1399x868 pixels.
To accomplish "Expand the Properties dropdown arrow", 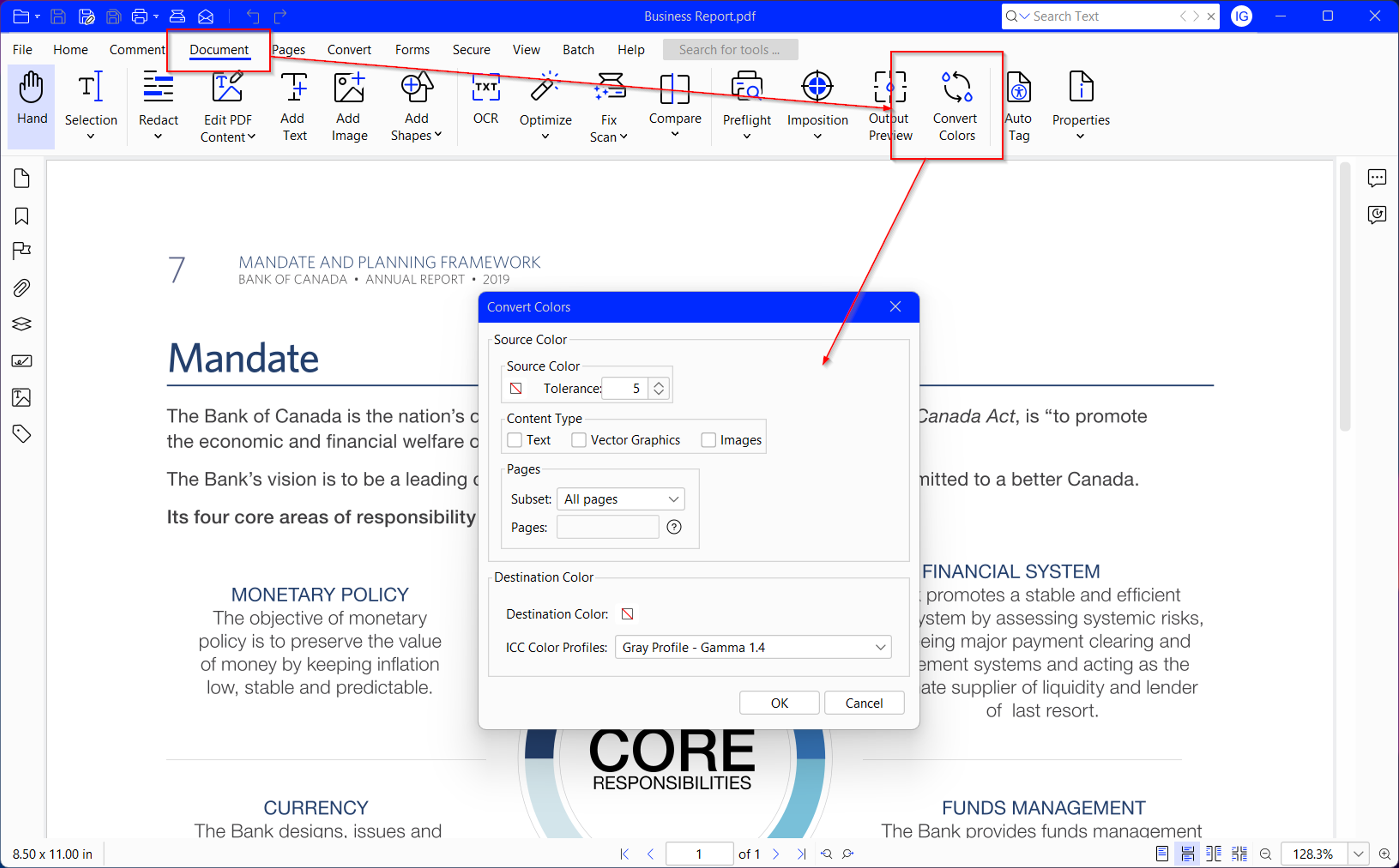I will pos(1080,137).
